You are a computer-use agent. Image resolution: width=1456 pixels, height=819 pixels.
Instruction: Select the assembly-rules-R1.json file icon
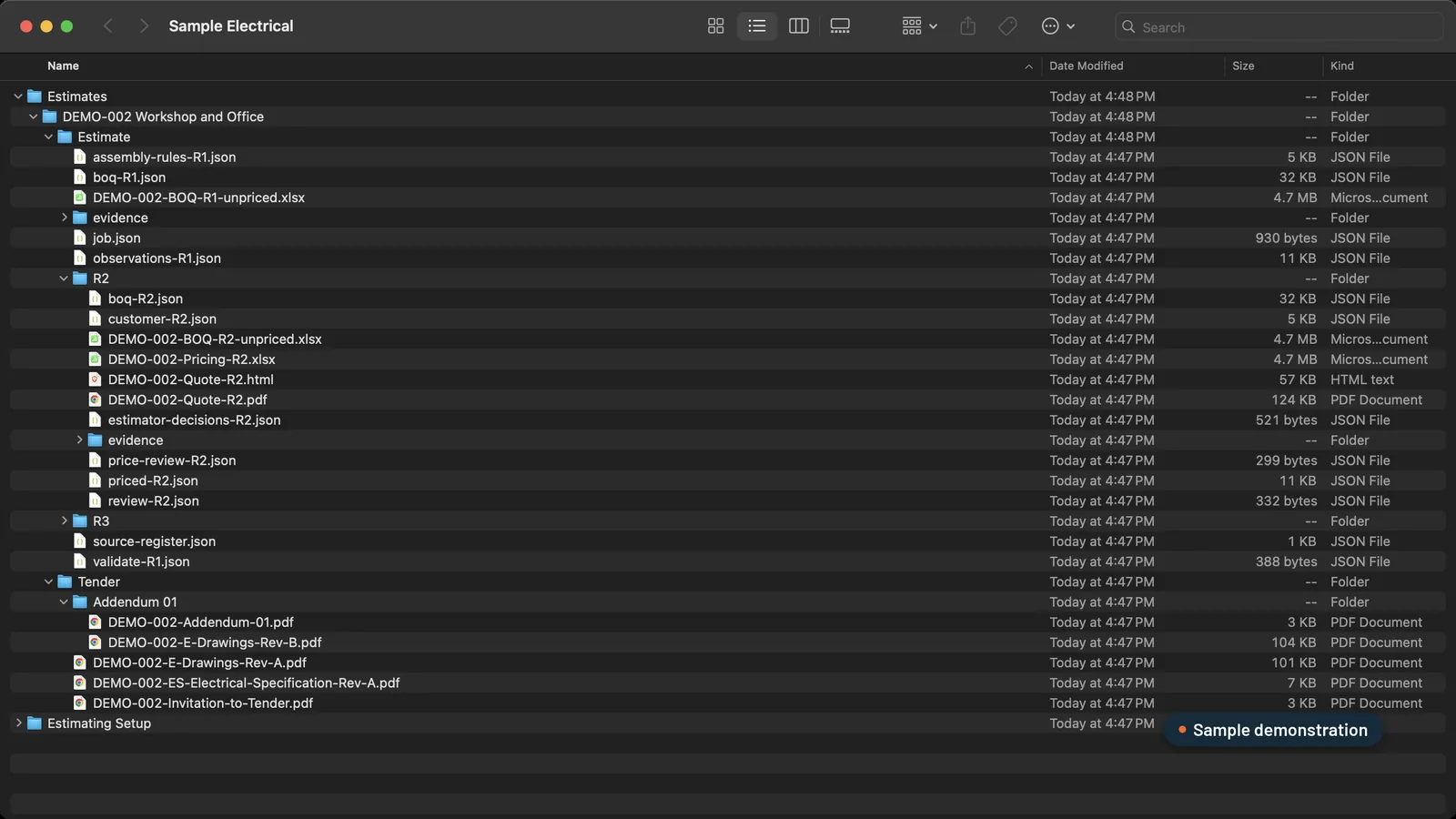coord(79,157)
